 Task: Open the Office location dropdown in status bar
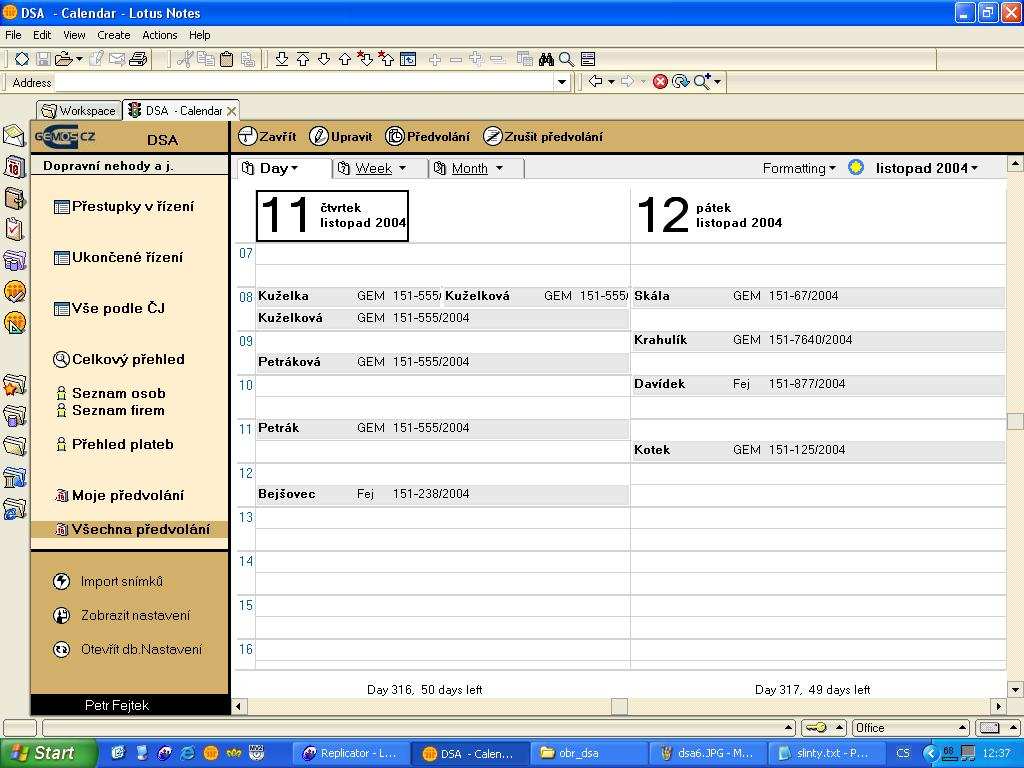tap(912, 728)
